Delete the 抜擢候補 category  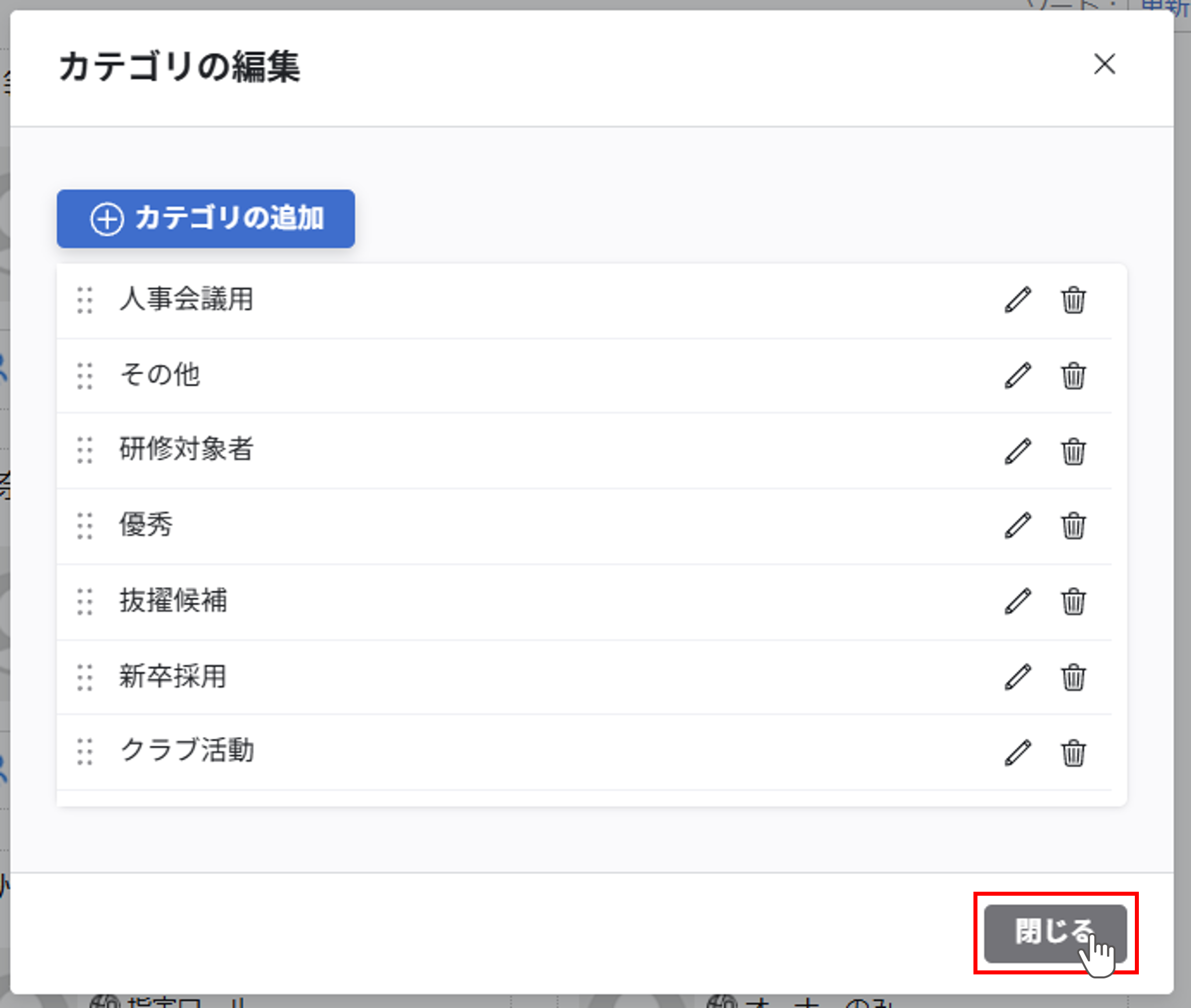tap(1073, 601)
